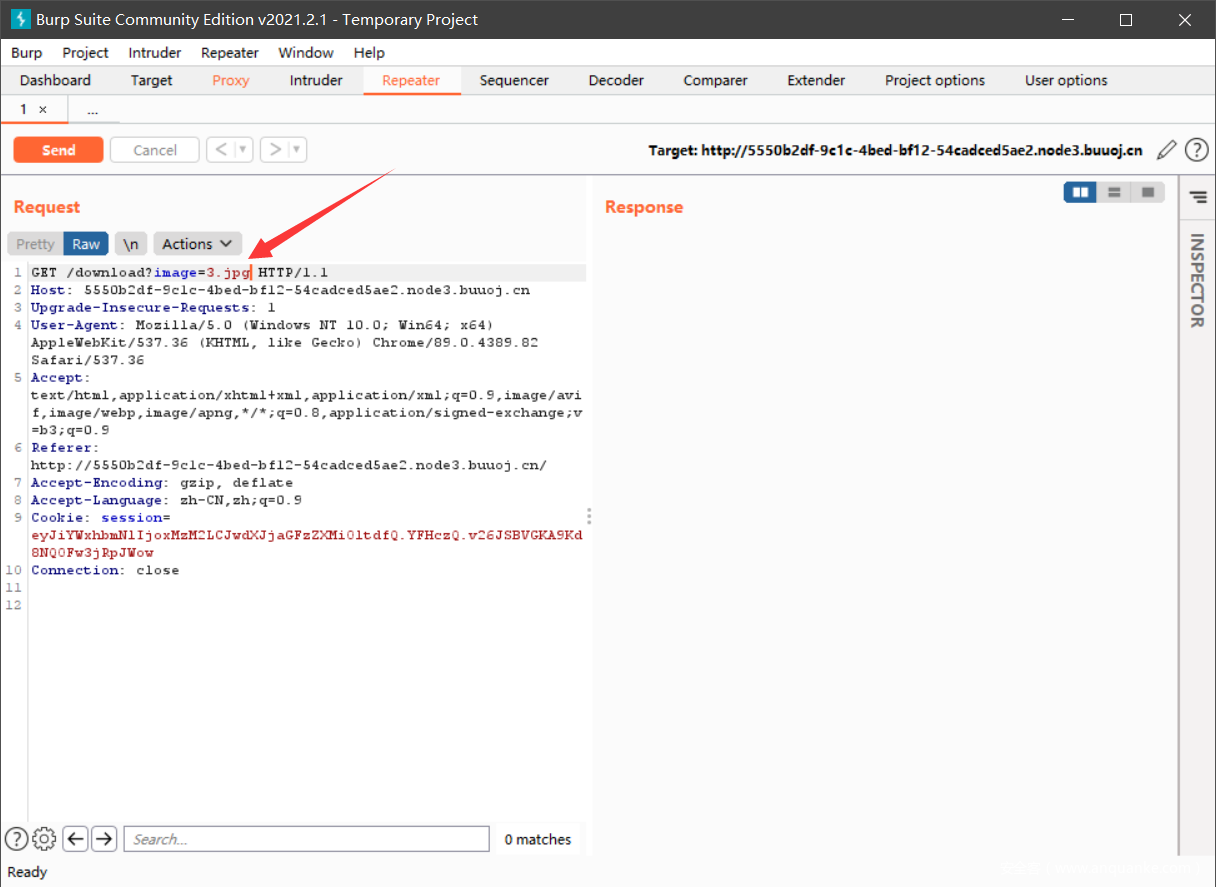Expand history forward dropdown arrow
The image size is (1216, 887).
[296, 150]
